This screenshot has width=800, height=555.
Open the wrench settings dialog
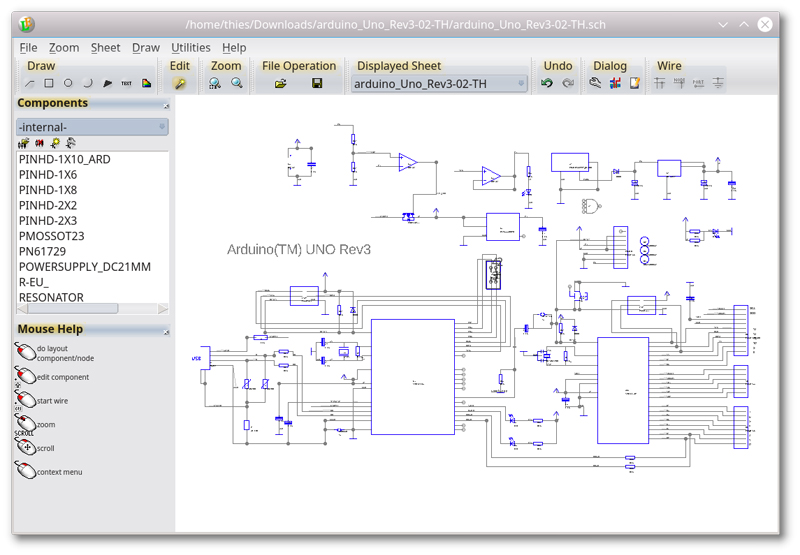595,83
